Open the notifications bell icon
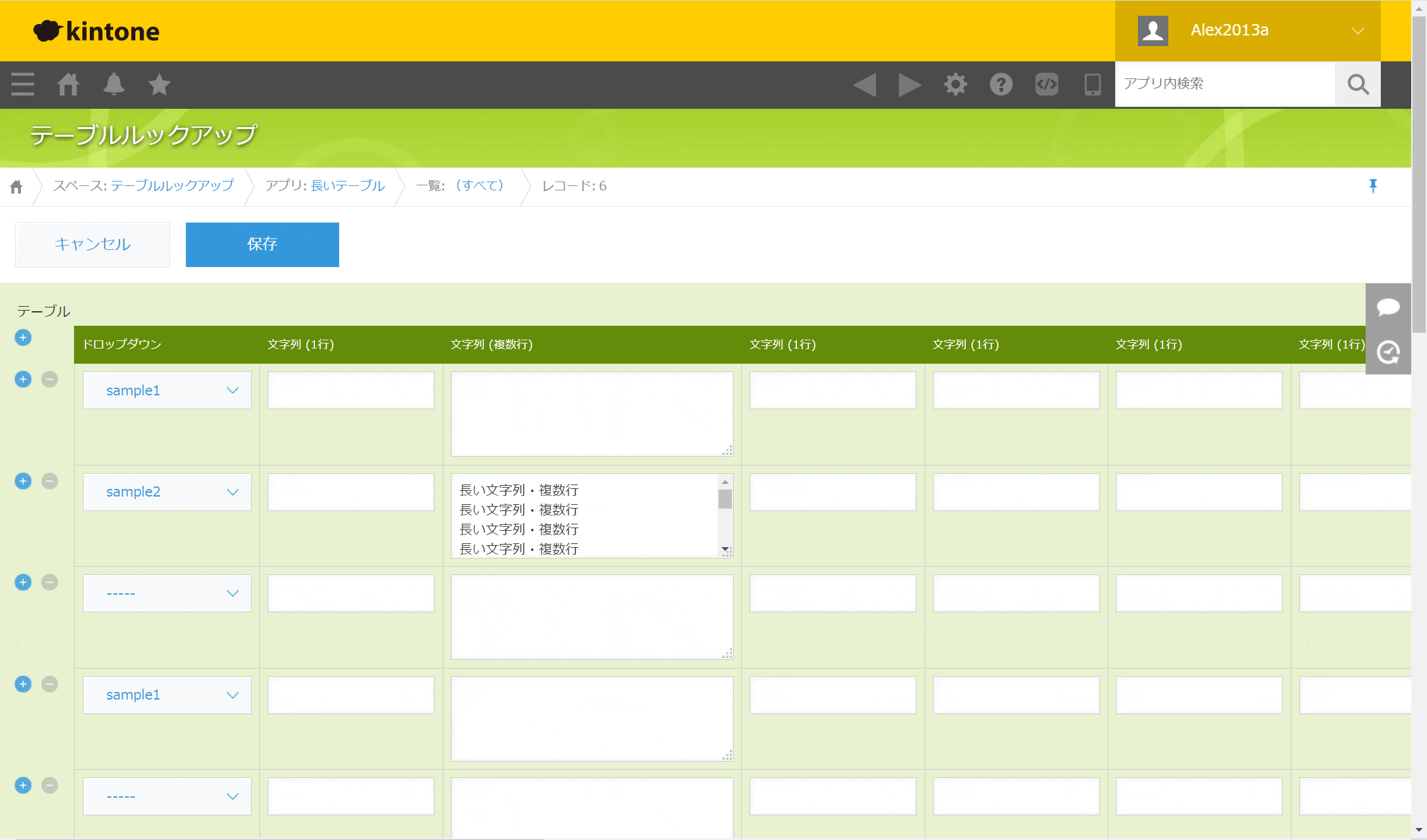This screenshot has height=840, width=1427. pos(114,84)
